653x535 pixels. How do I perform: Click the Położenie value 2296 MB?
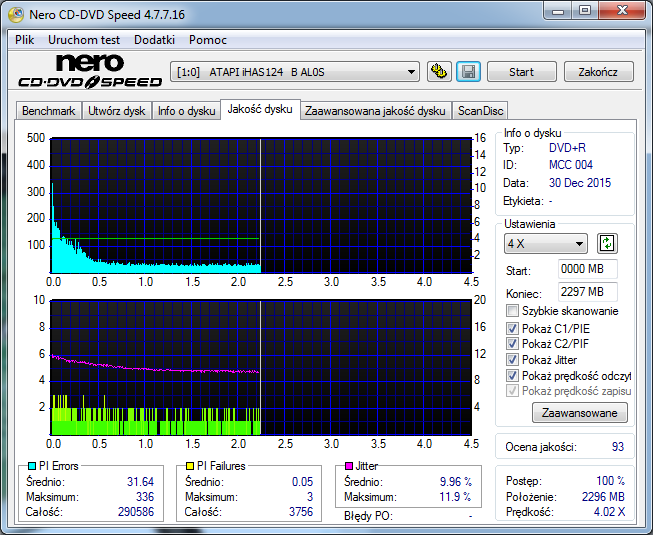pyautogui.click(x=603, y=497)
